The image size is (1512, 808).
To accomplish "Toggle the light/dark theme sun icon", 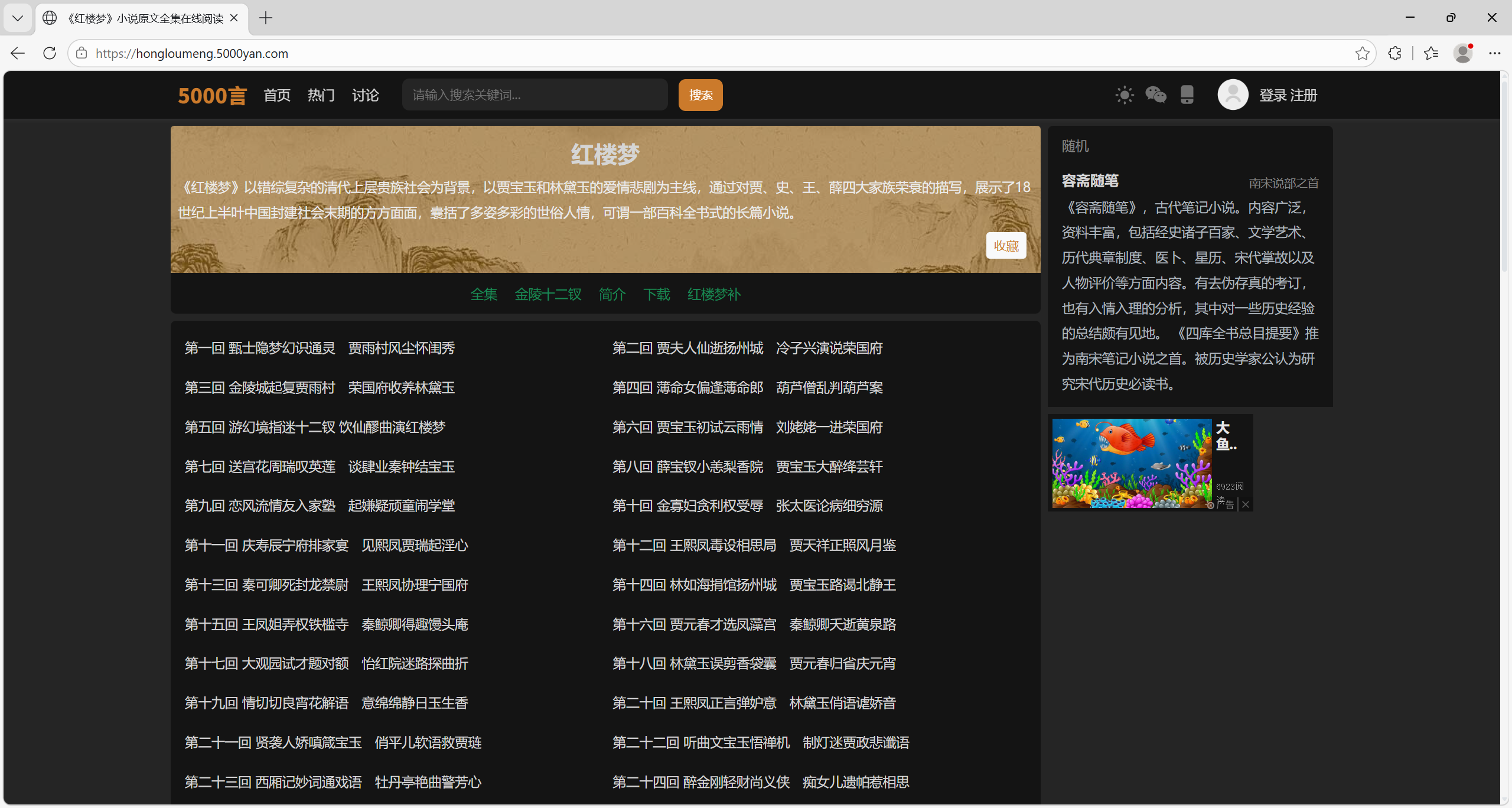I will click(1125, 95).
